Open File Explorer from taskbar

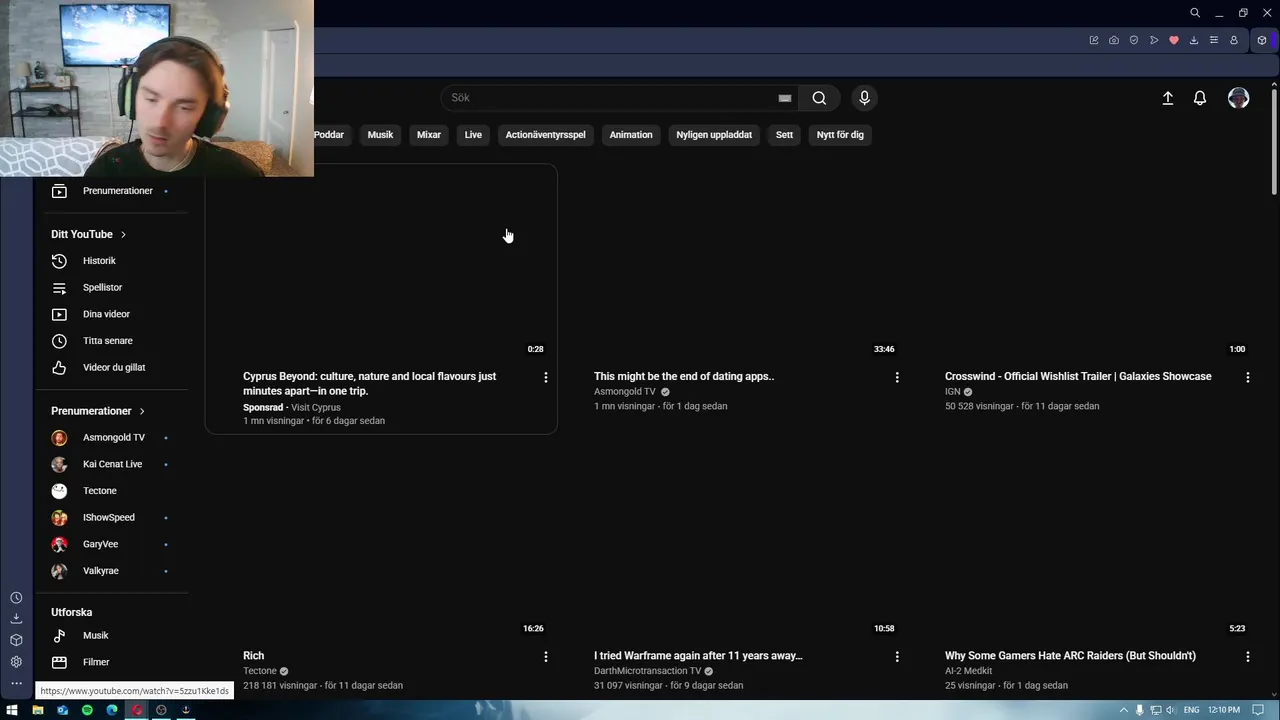tap(37, 710)
